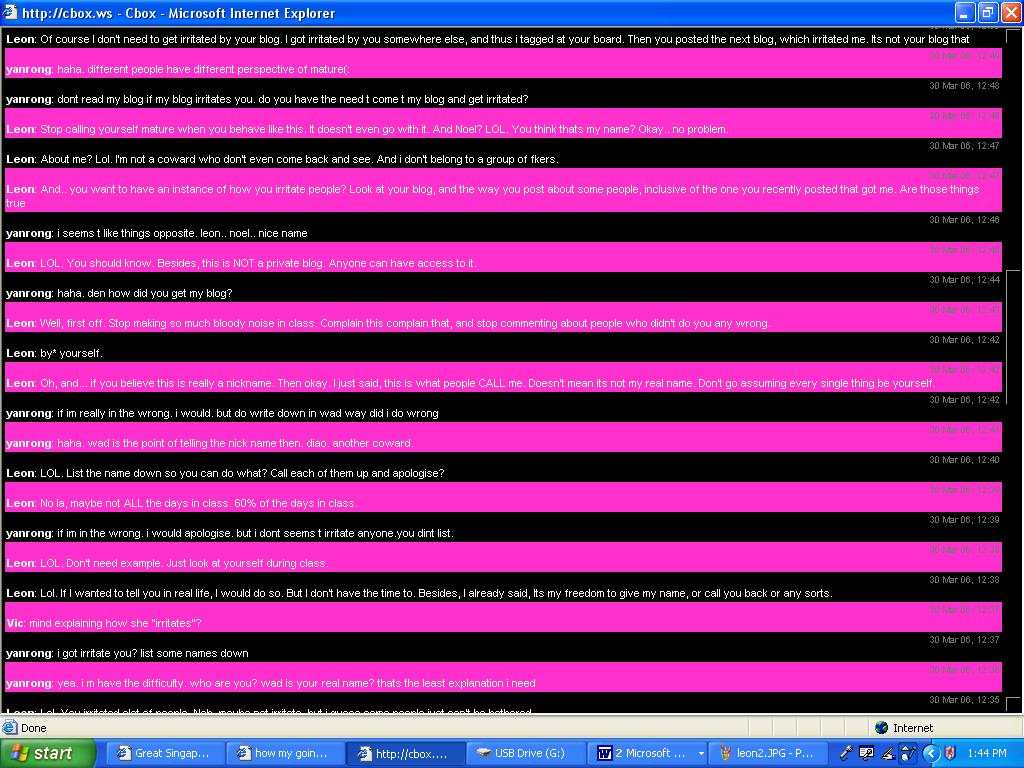Click message 'Well, first off. Stop making so much'
The width and height of the screenshot is (1024, 768).
coord(405,323)
